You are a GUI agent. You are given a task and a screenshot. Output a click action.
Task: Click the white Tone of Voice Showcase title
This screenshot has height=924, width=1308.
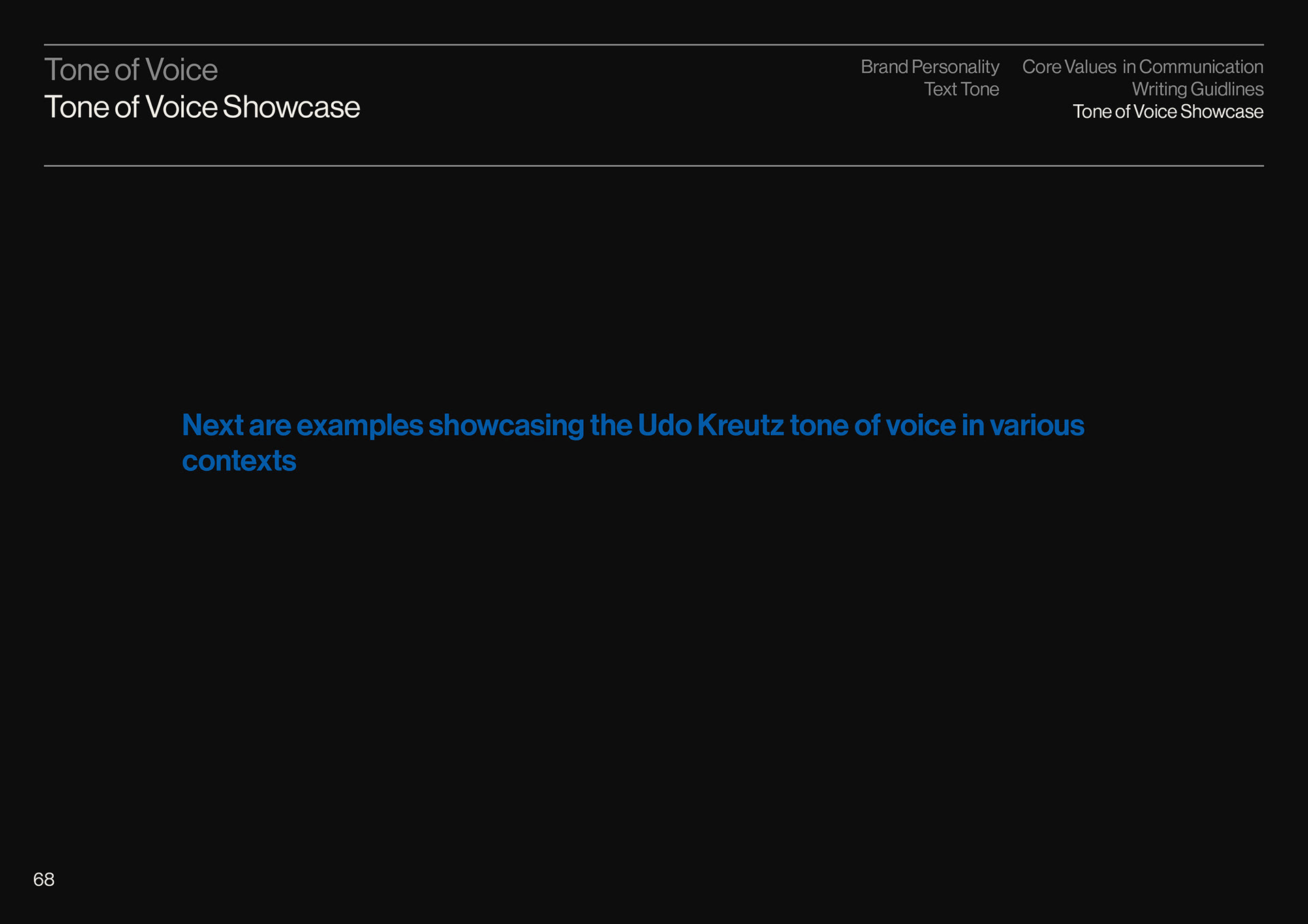pos(202,108)
